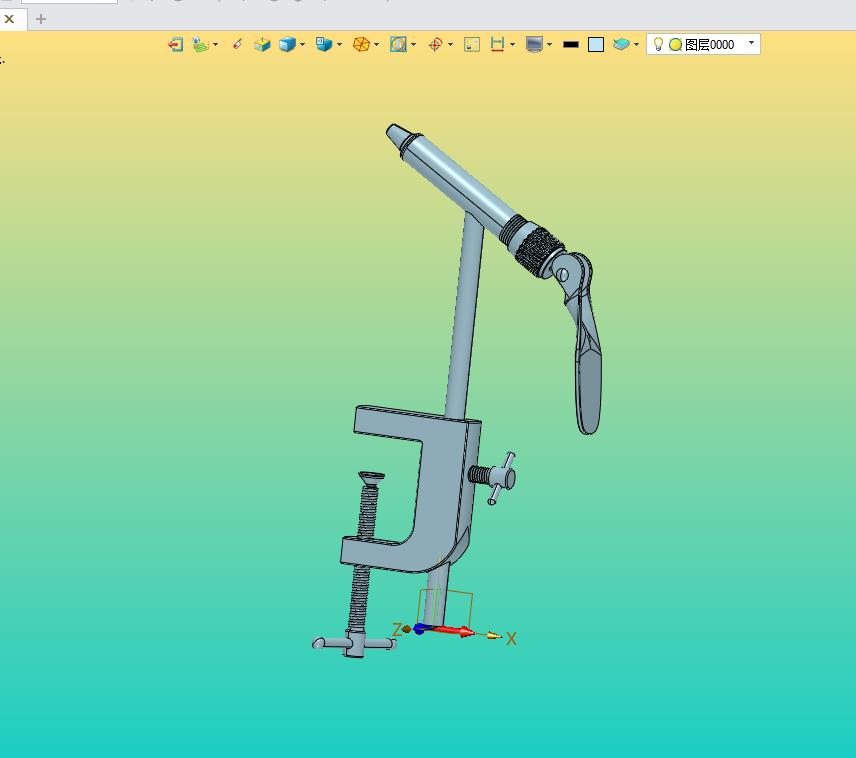The height and width of the screenshot is (758, 856).
Task: Click the view orientation cube icon
Action: 324,44
